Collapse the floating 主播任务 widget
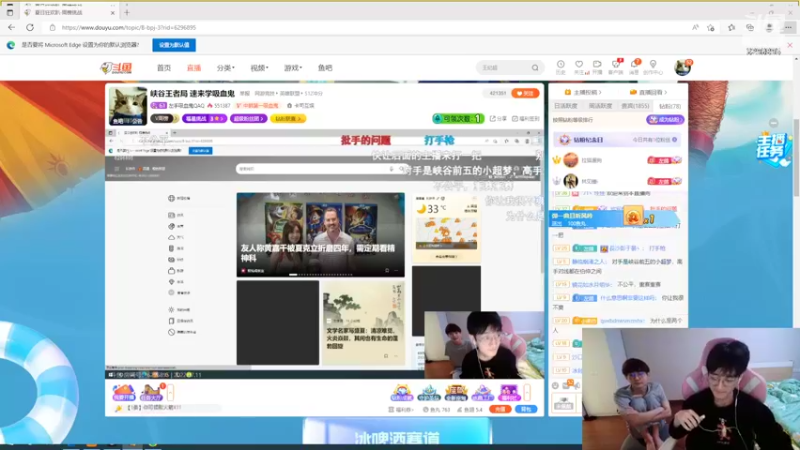 click(x=773, y=123)
